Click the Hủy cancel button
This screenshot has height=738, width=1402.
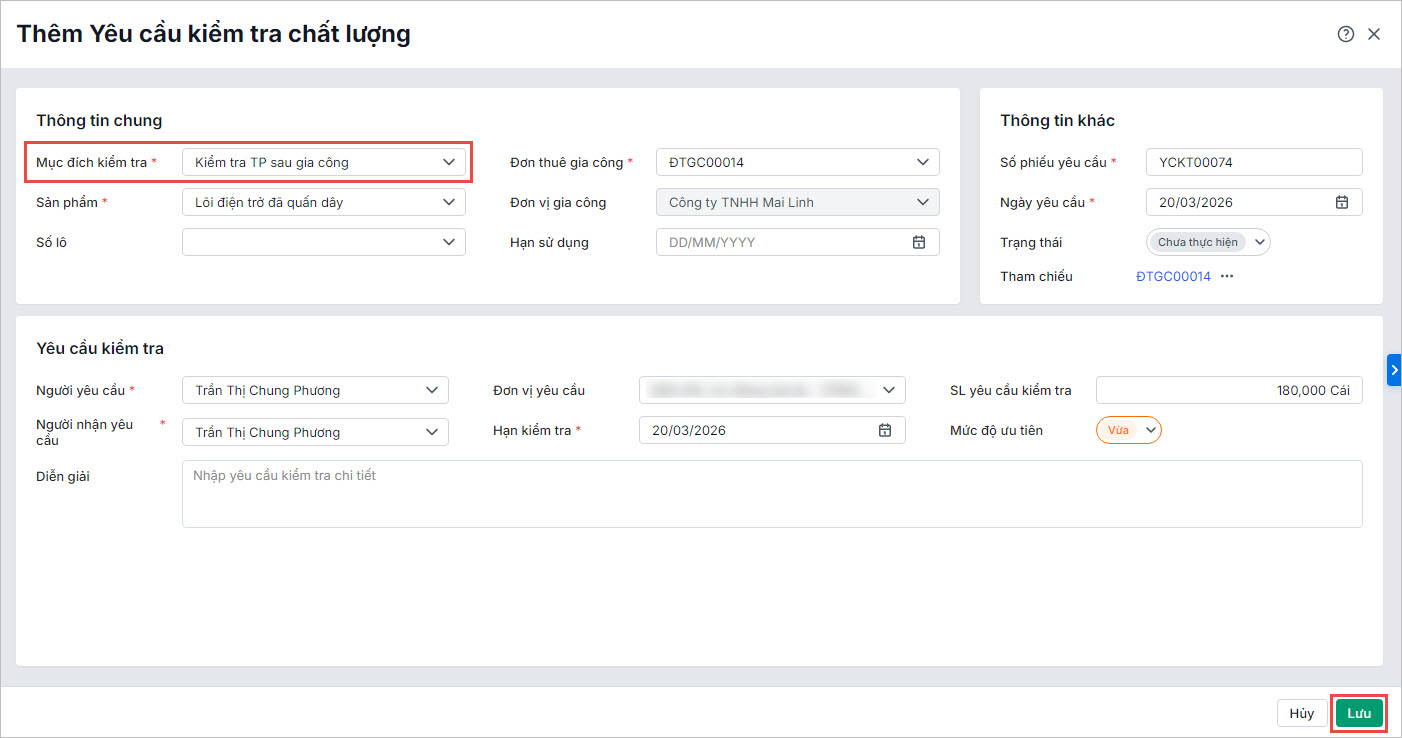pyautogui.click(x=1301, y=713)
